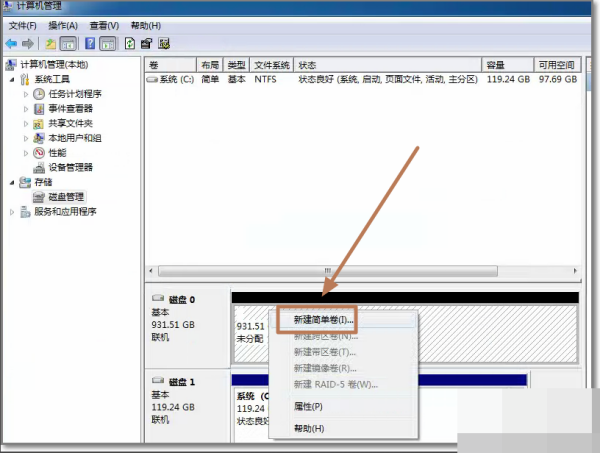Click disabled 新建带区卷(T)... menu entry
The image size is (600, 453).
click(343, 352)
